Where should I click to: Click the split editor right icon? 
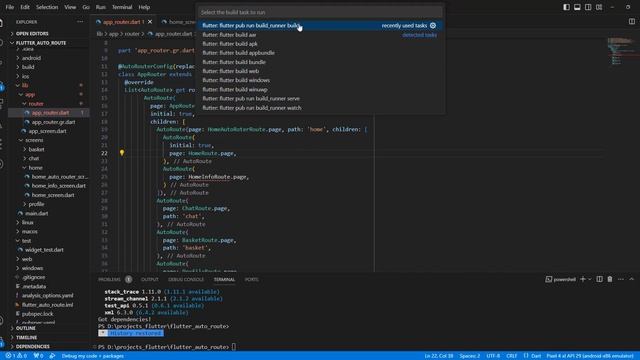tap(632, 22)
